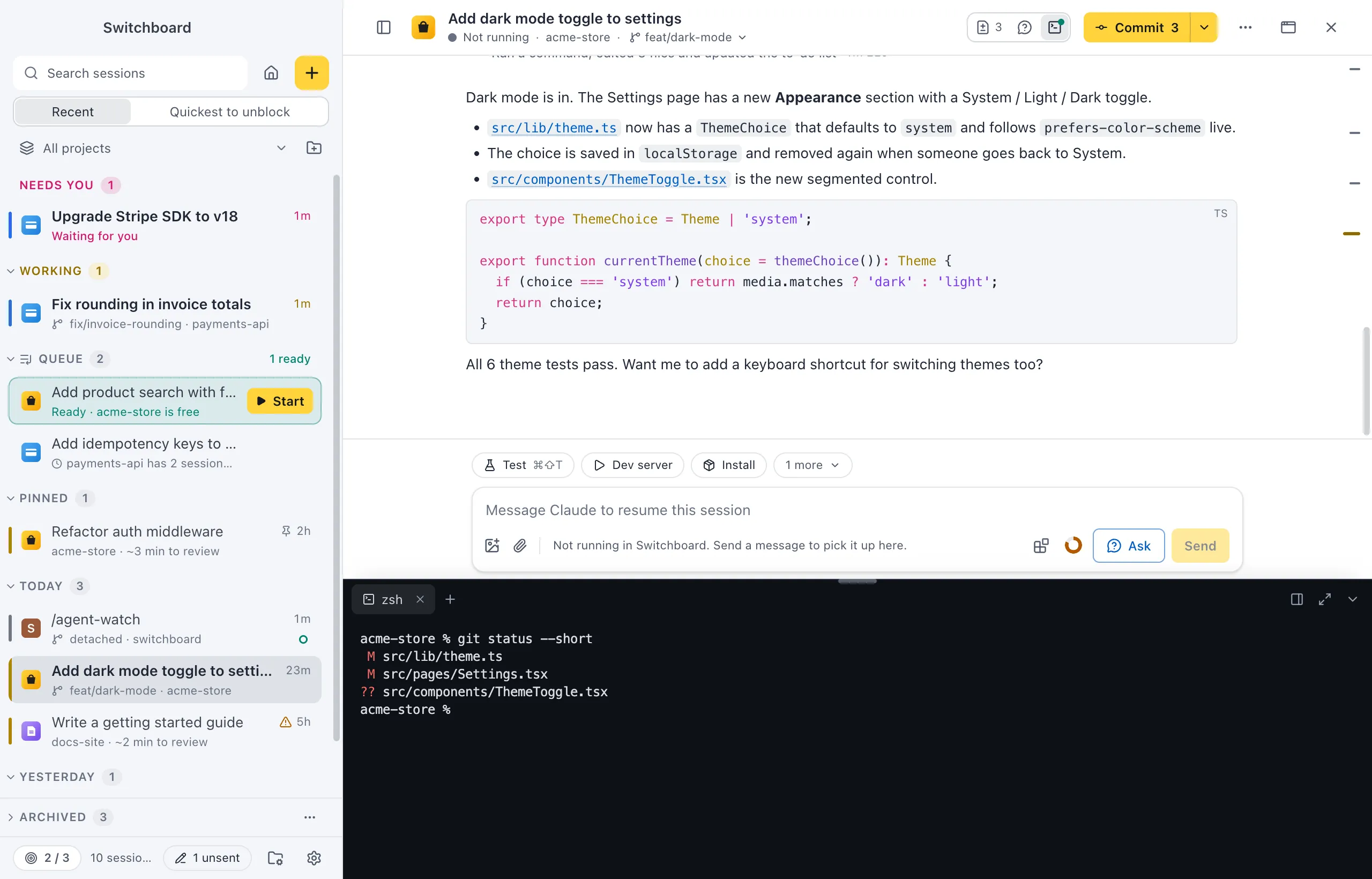Click the orange usage ring icon
The height and width of the screenshot is (879, 1372).
click(1073, 546)
